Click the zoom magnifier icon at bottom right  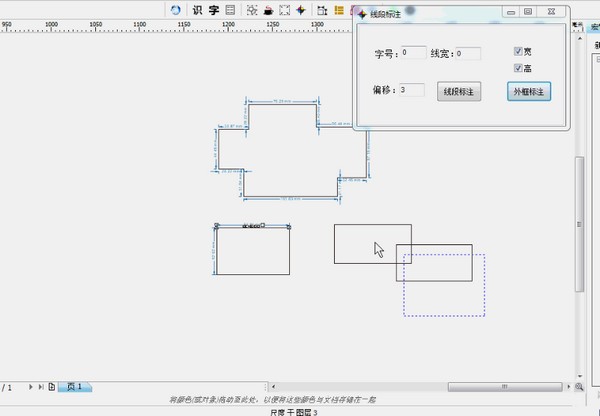coord(579,387)
